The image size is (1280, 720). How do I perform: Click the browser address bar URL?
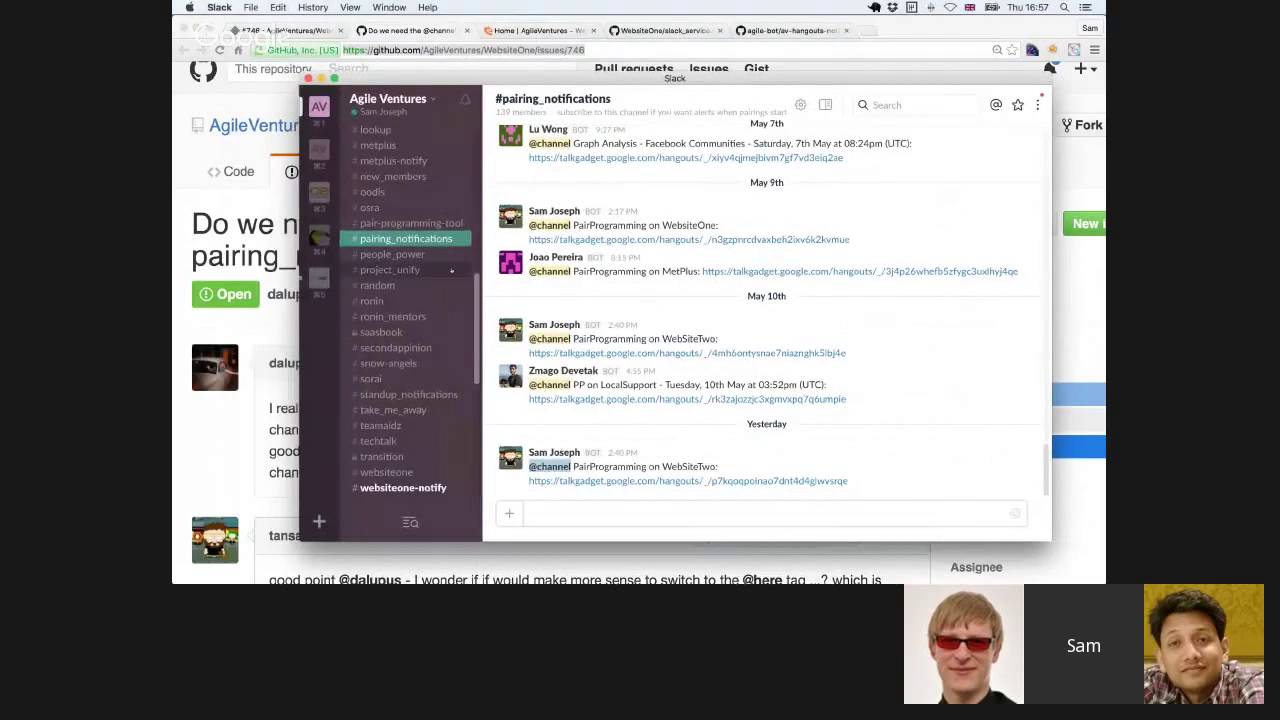(463, 50)
